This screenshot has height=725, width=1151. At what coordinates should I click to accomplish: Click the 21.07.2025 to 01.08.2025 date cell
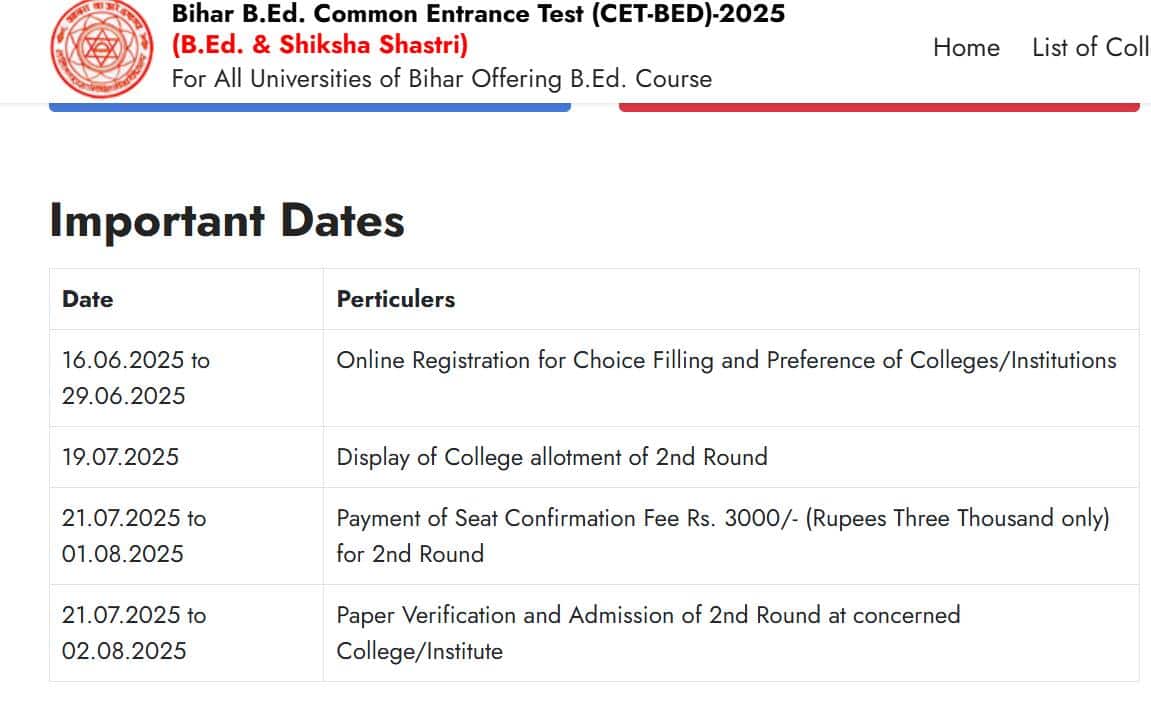pyautogui.click(x=186, y=536)
